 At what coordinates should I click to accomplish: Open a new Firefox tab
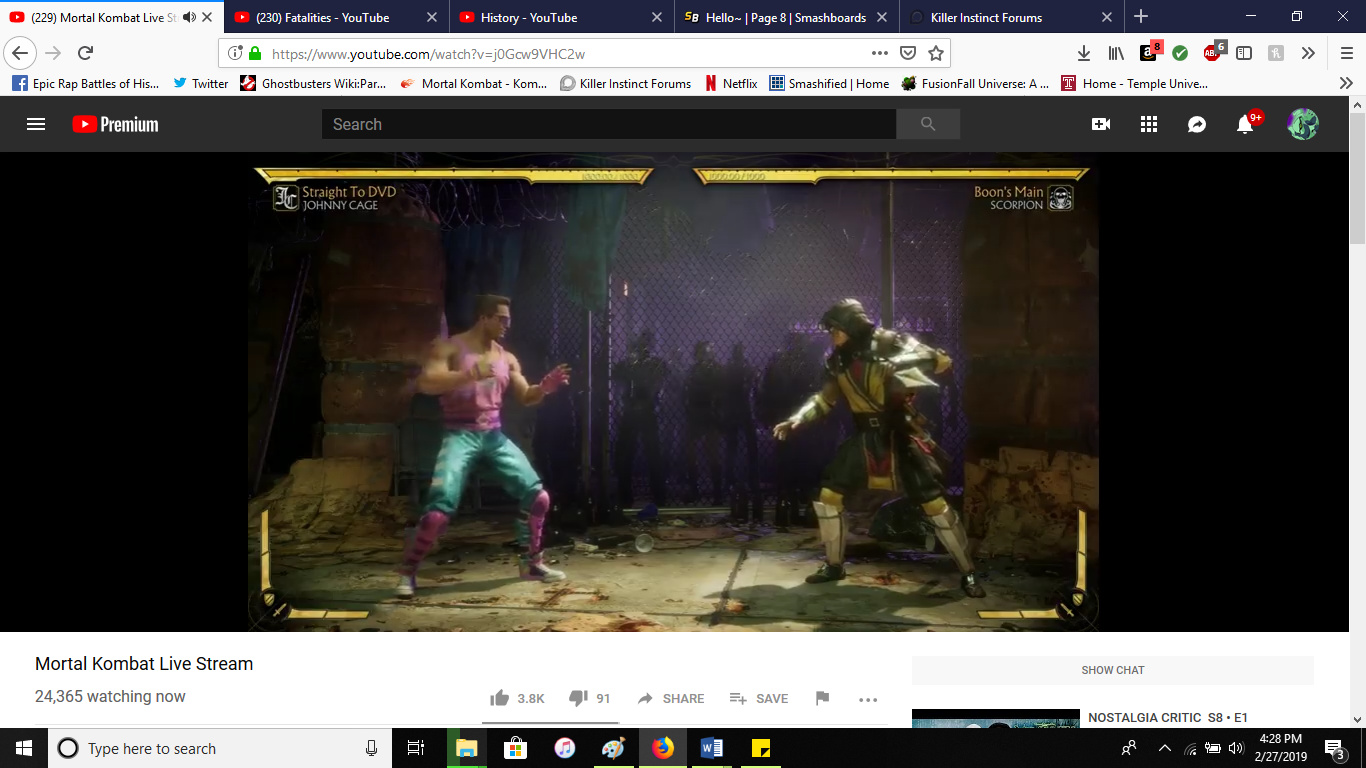[x=1141, y=17]
